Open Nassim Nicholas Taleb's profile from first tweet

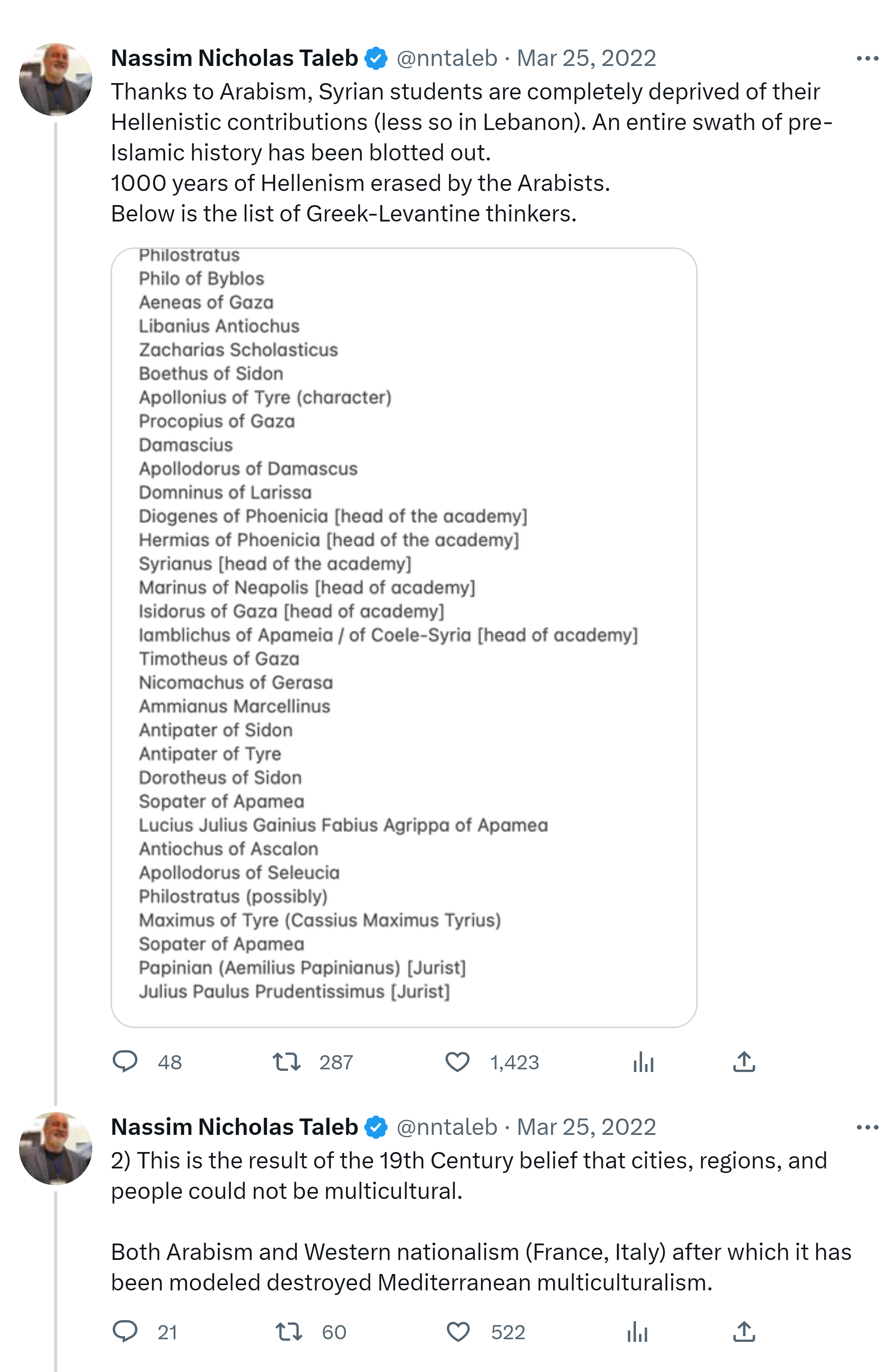[234, 59]
